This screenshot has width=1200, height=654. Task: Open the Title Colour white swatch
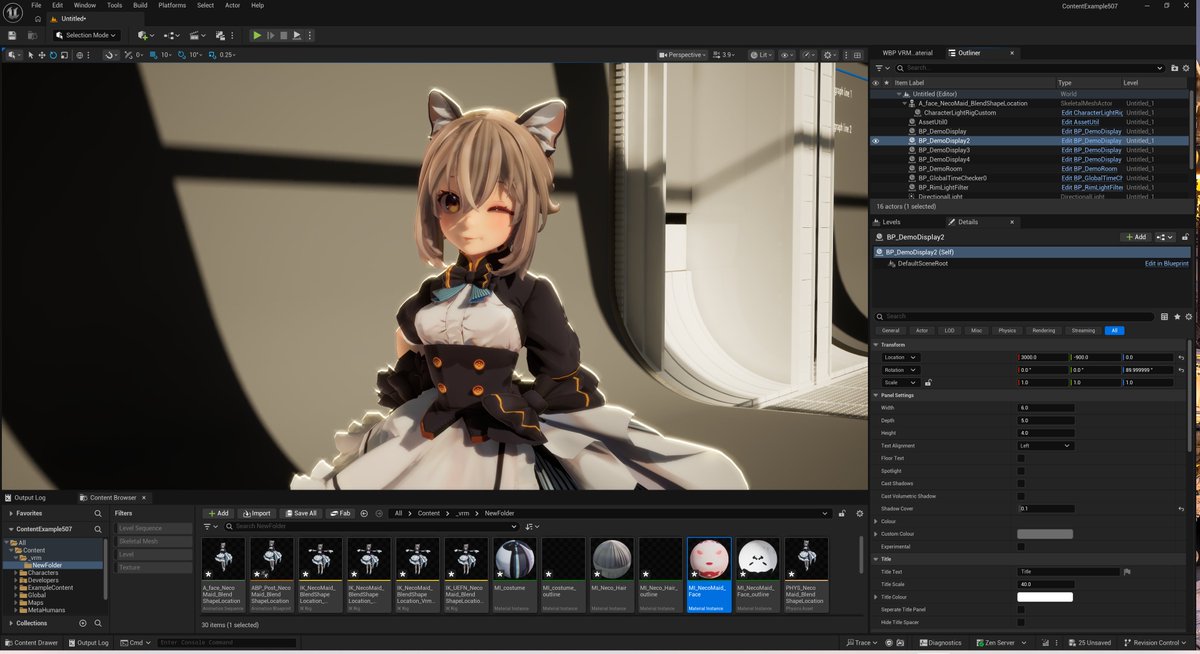point(1045,597)
